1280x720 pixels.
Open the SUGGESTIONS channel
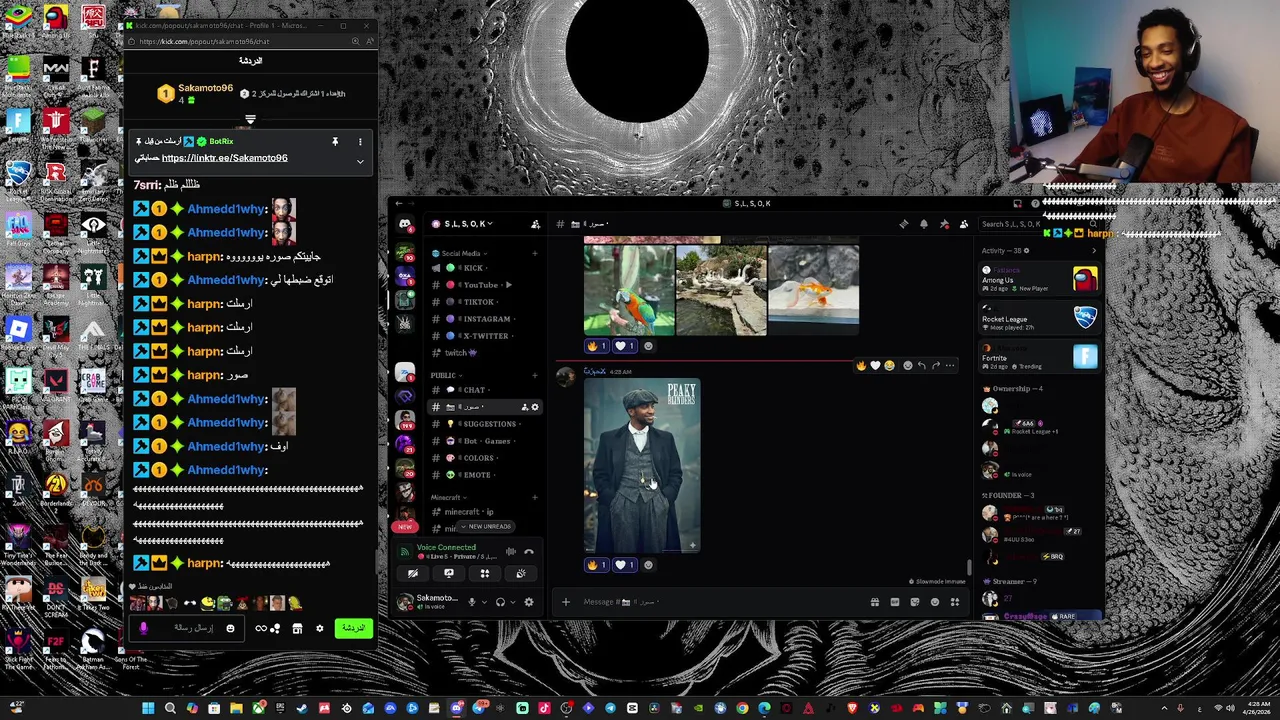pos(486,424)
